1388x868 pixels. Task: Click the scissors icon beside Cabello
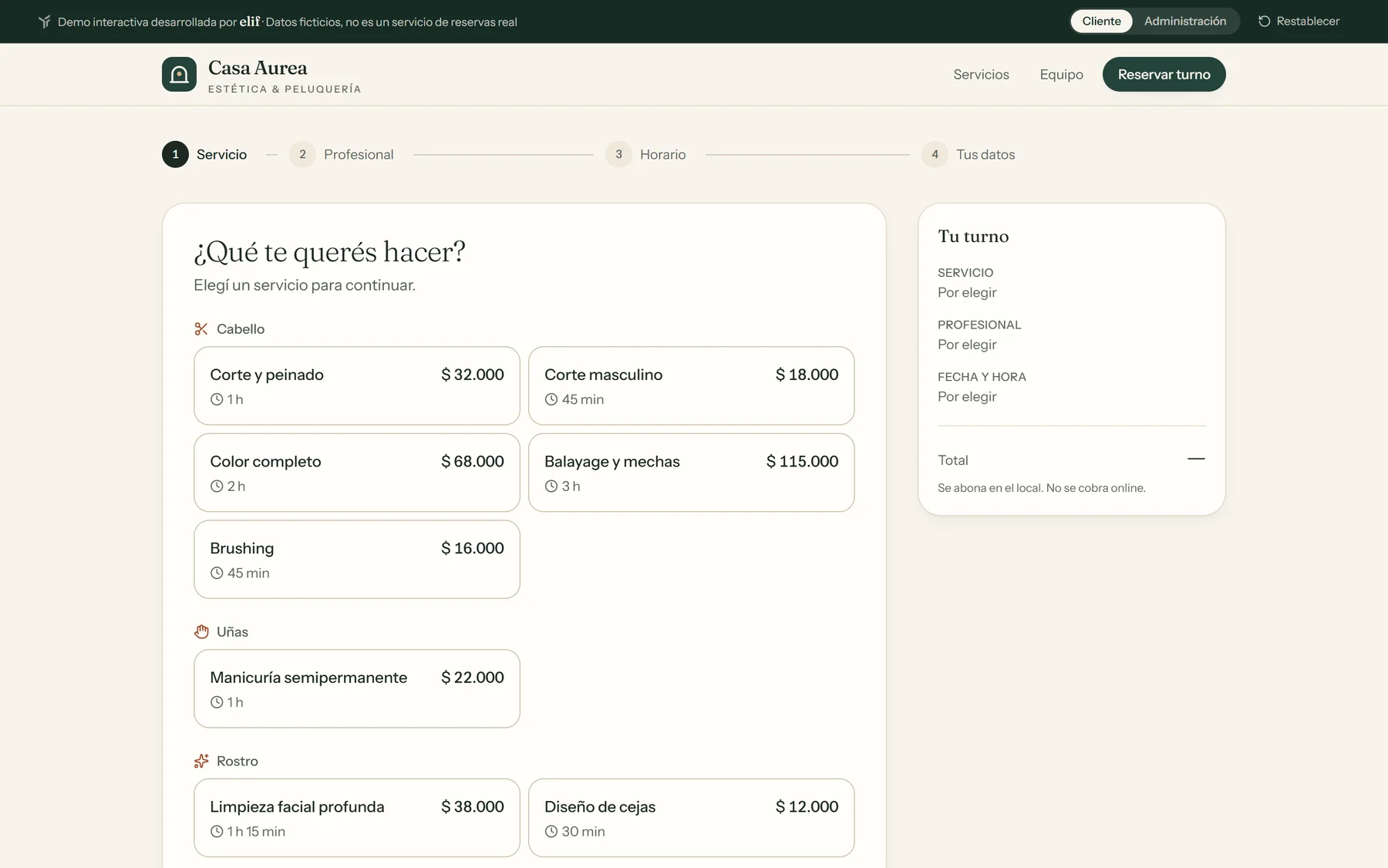(201, 329)
